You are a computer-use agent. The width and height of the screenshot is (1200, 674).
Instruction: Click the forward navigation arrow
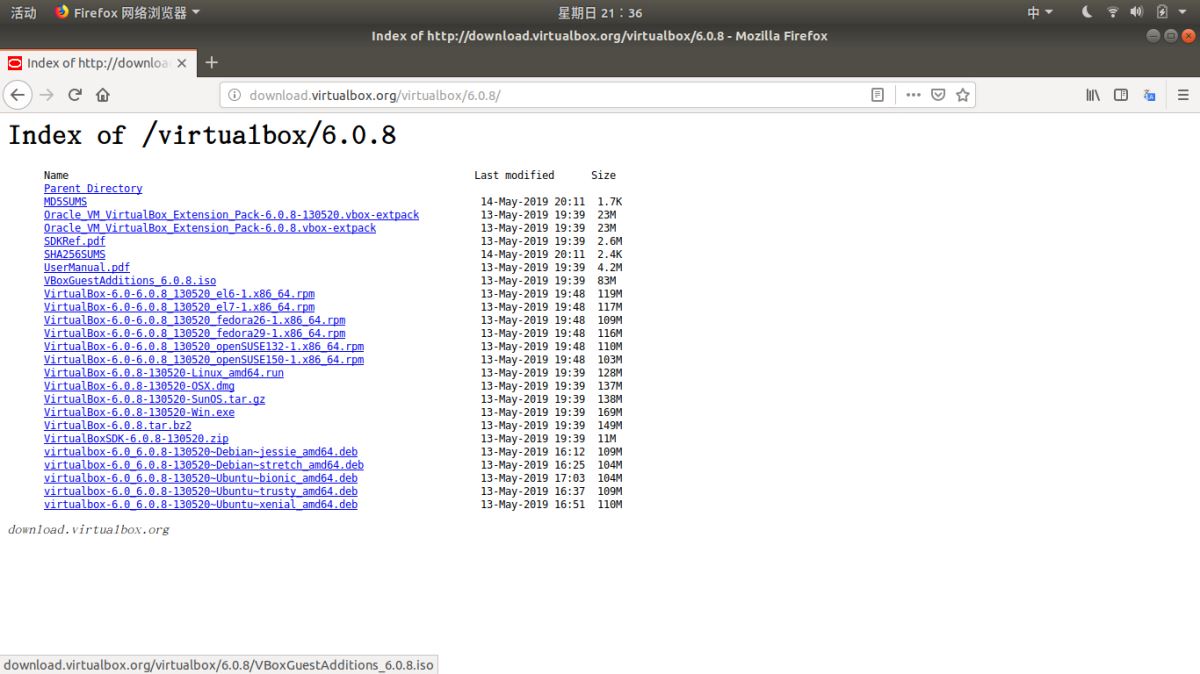pyautogui.click(x=46, y=95)
